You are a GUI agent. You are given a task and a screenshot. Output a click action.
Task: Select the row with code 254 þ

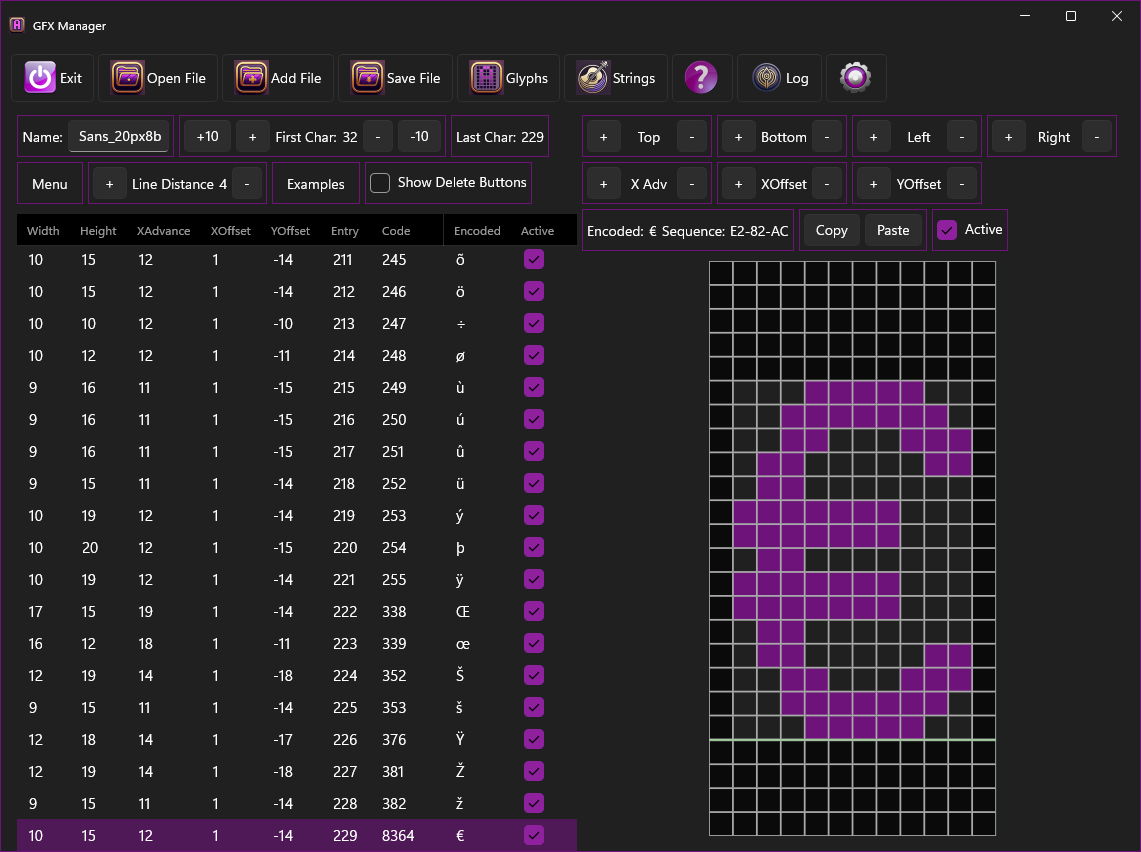click(x=297, y=548)
